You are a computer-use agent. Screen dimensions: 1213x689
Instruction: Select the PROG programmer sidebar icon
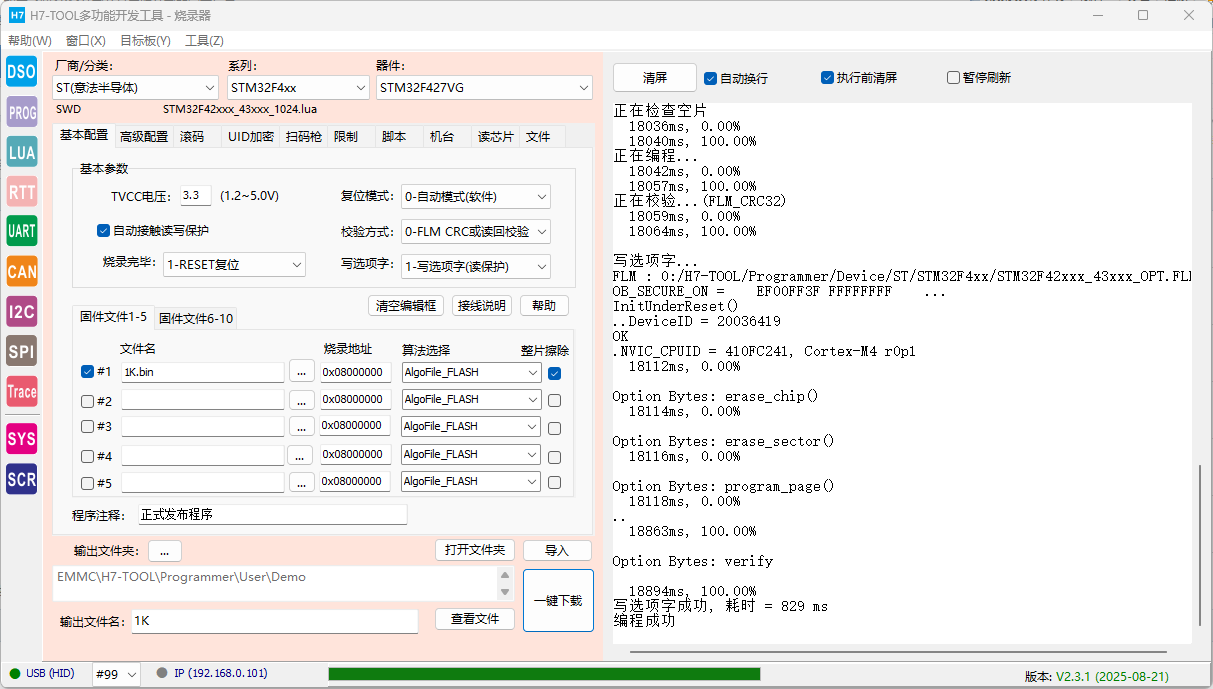21,112
